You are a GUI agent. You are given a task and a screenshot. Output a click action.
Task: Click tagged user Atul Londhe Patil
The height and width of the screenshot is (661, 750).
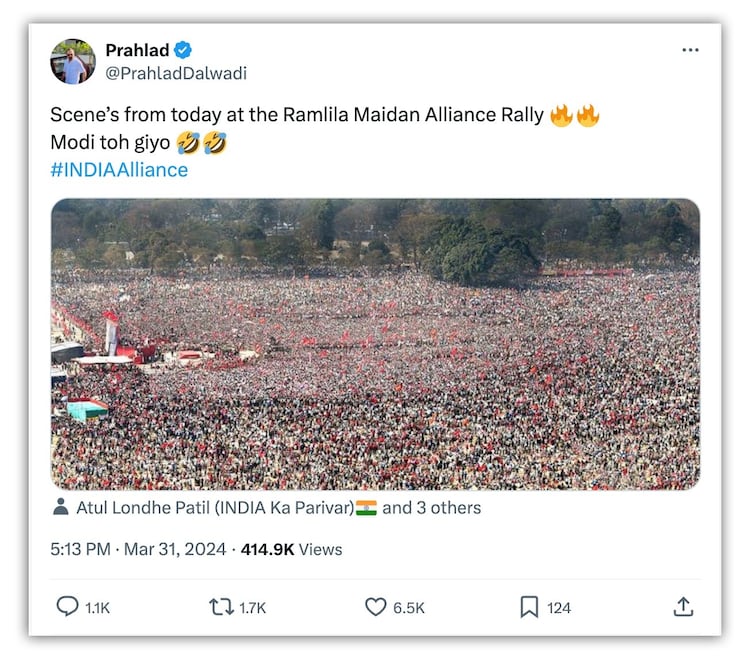click(x=215, y=508)
